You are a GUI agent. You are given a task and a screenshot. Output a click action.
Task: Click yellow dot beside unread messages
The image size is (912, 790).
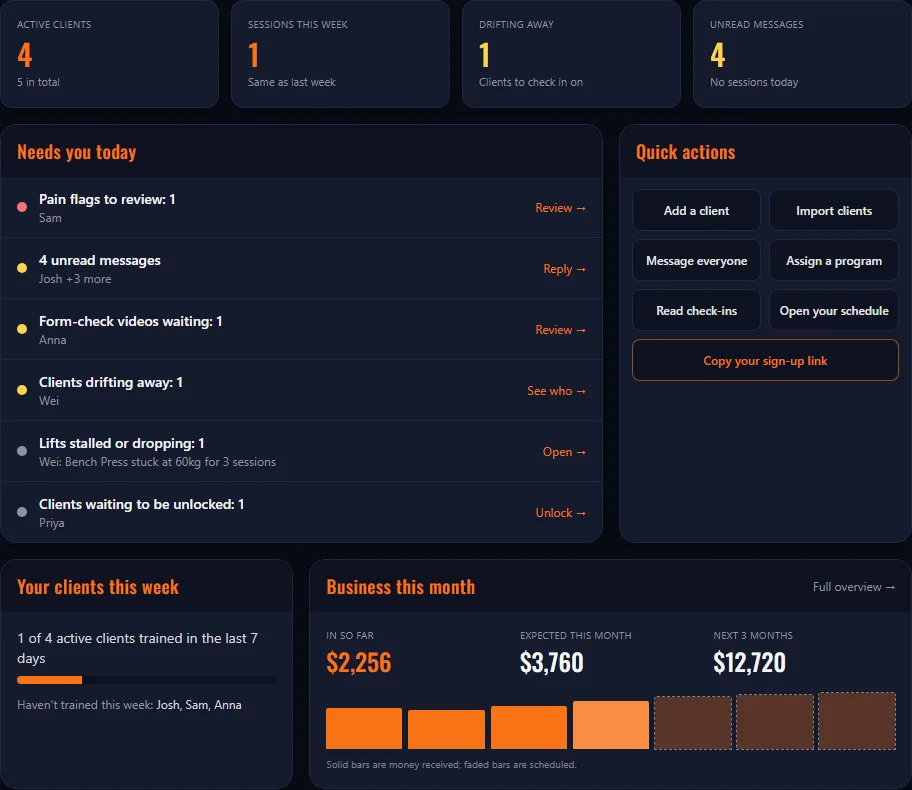[22, 268]
